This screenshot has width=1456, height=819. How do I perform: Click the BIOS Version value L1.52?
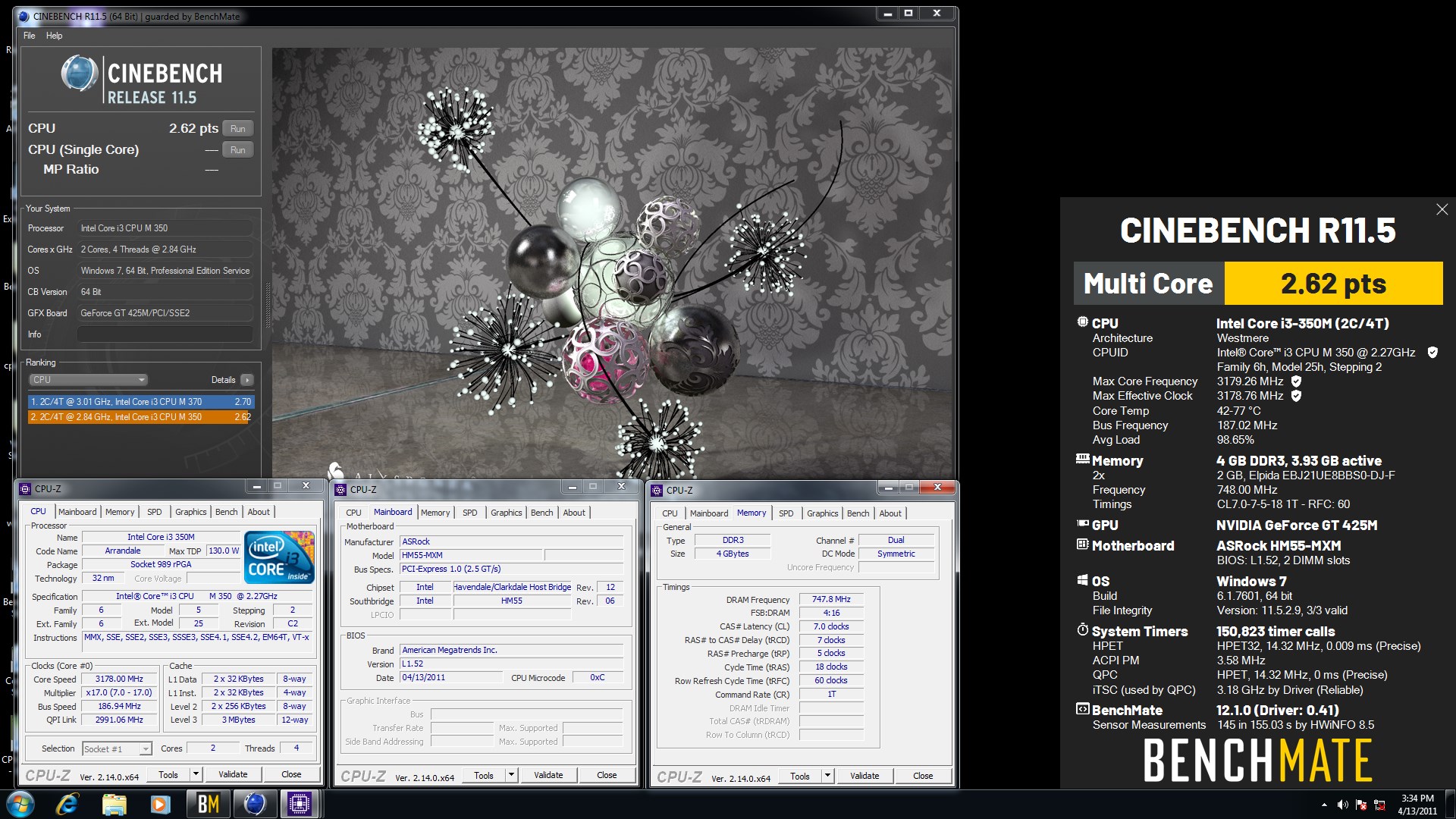point(512,664)
